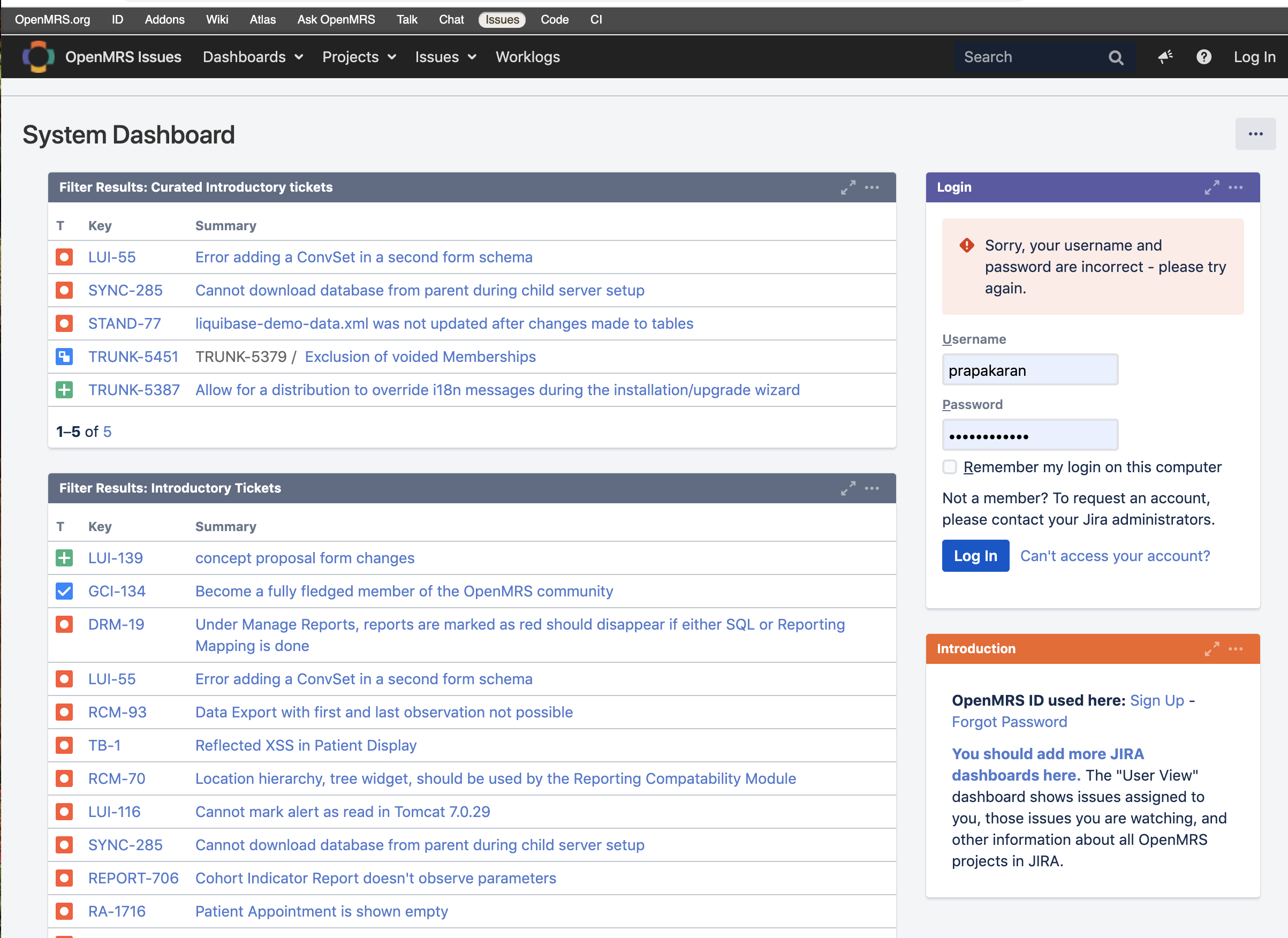1288x938 pixels.
Task: Click the Password input field
Action: click(1029, 435)
